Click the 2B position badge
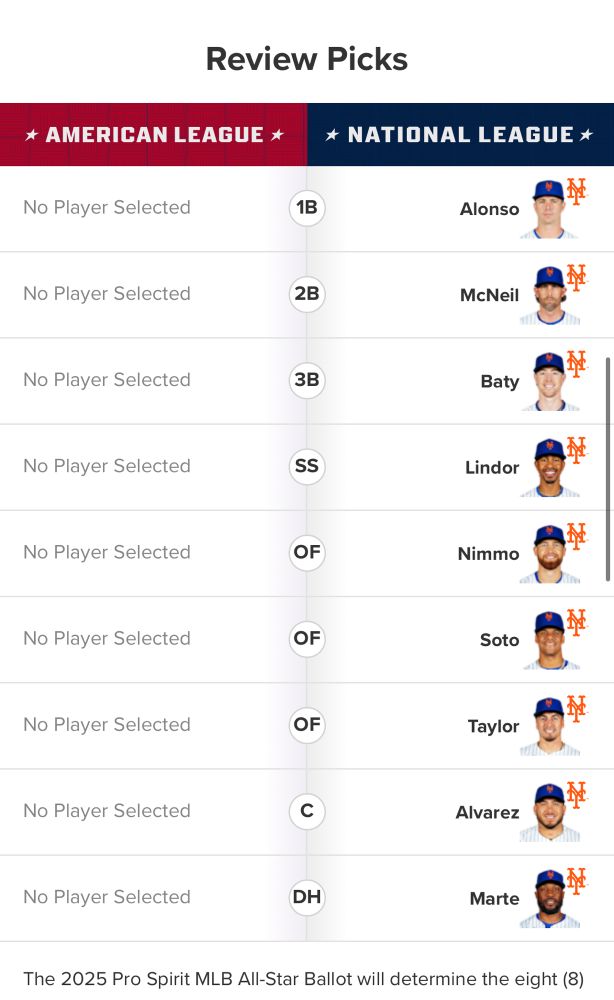The width and height of the screenshot is (614, 1000). click(x=307, y=294)
